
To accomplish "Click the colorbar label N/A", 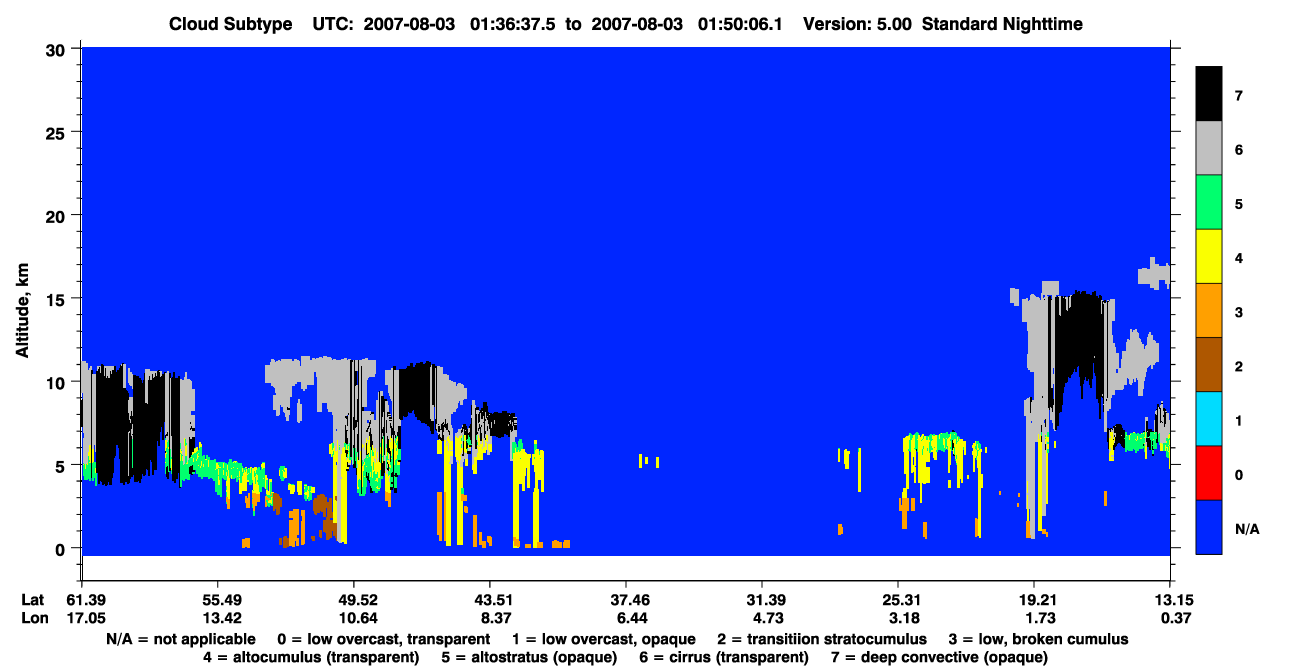I will 1246,528.
